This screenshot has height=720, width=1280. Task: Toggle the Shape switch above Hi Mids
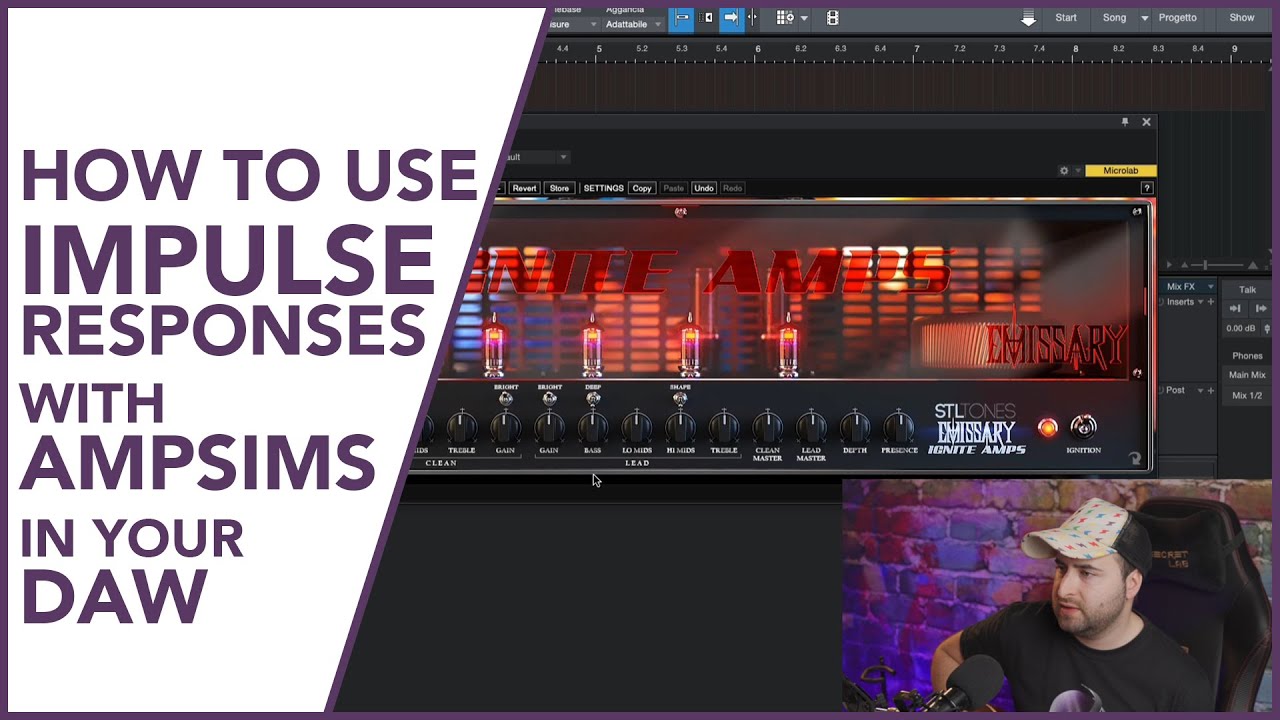(680, 398)
